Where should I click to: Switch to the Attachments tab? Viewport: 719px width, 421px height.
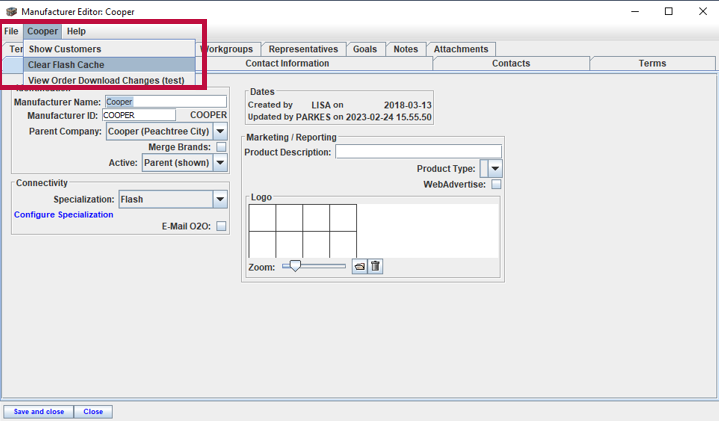[461, 49]
